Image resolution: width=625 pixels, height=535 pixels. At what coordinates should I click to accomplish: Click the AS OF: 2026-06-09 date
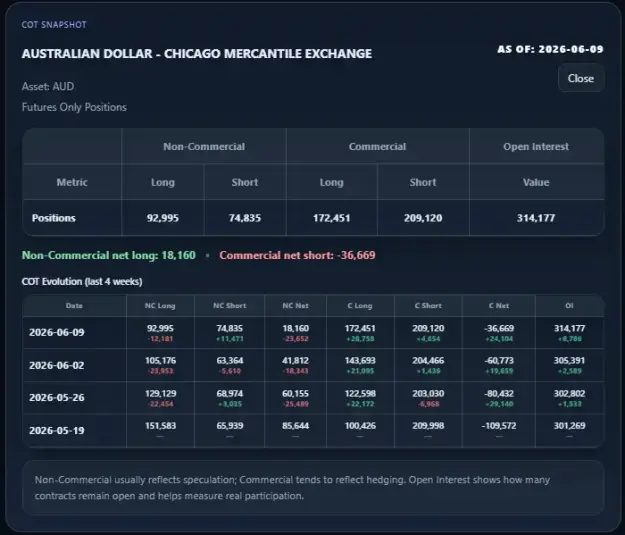[x=550, y=49]
